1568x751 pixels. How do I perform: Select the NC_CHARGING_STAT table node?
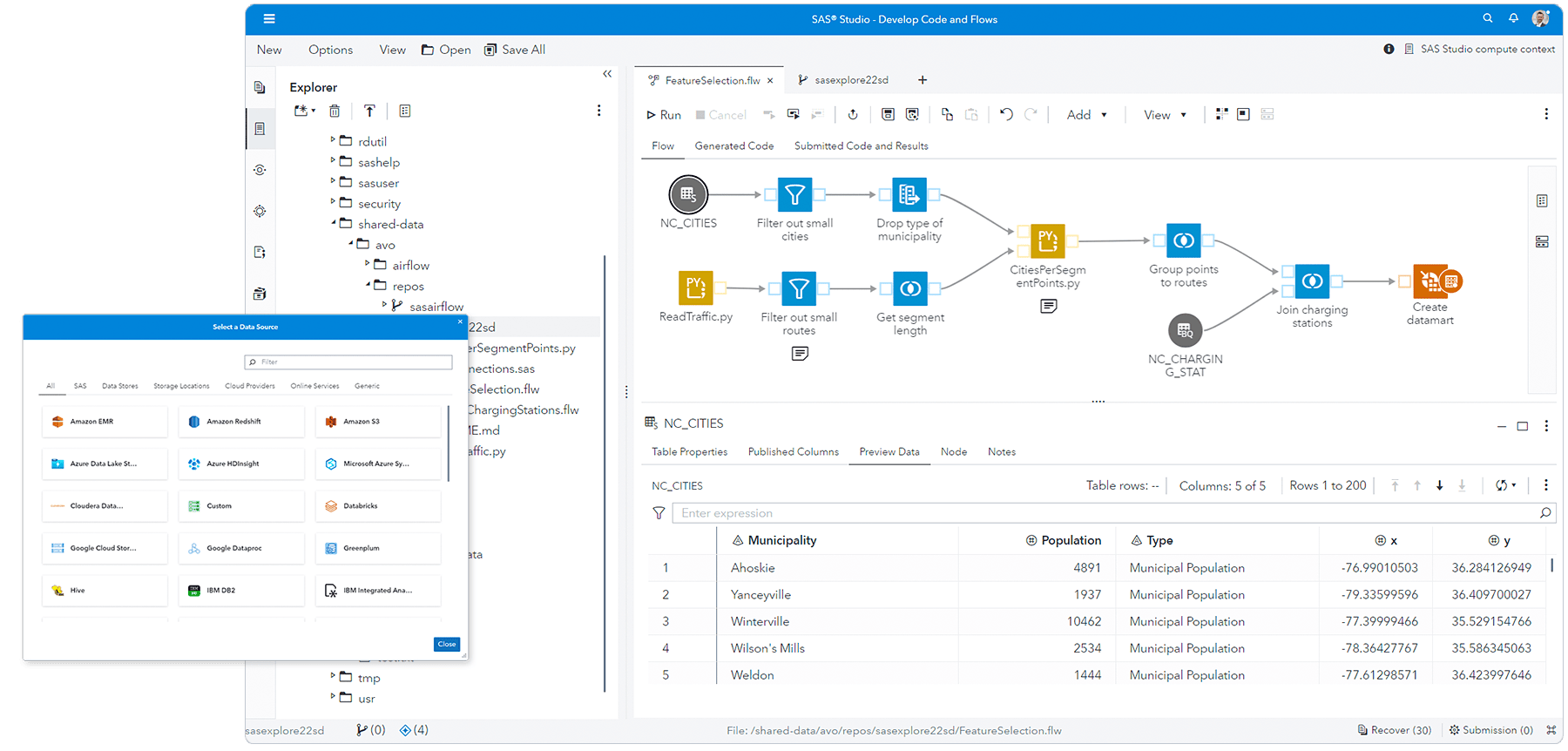[1185, 330]
